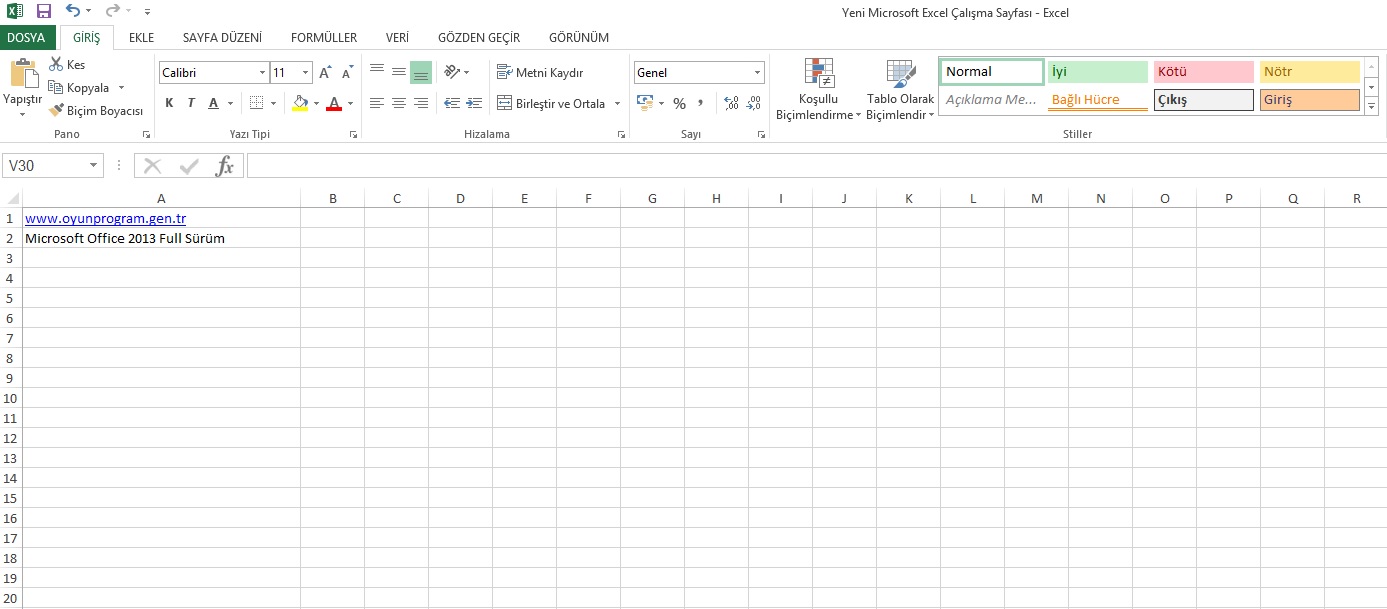Switch to the FORMÜLLER ribbon tab
Image resolution: width=1387 pixels, height=609 pixels.
point(323,38)
